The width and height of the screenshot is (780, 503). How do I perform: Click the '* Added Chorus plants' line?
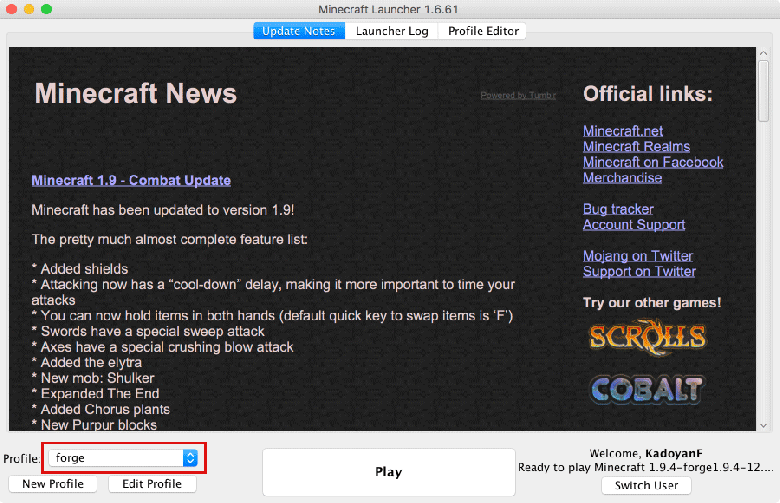point(100,409)
